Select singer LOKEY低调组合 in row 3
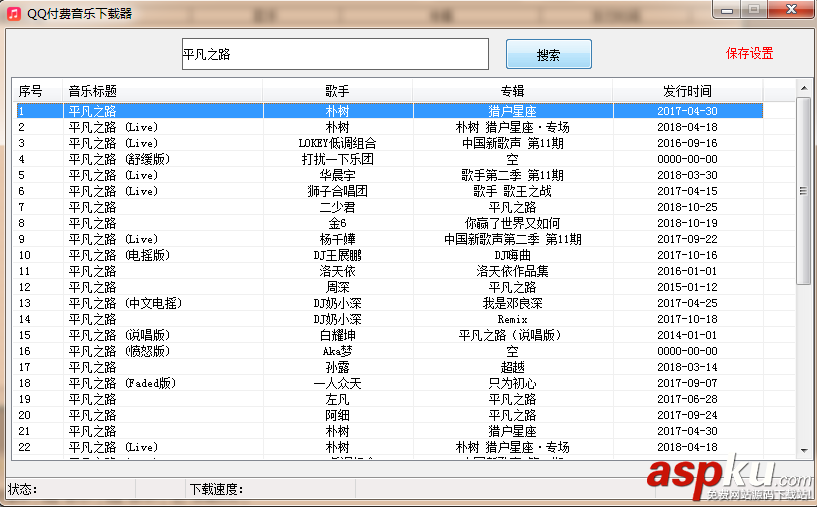The width and height of the screenshot is (817, 507). [x=337, y=143]
